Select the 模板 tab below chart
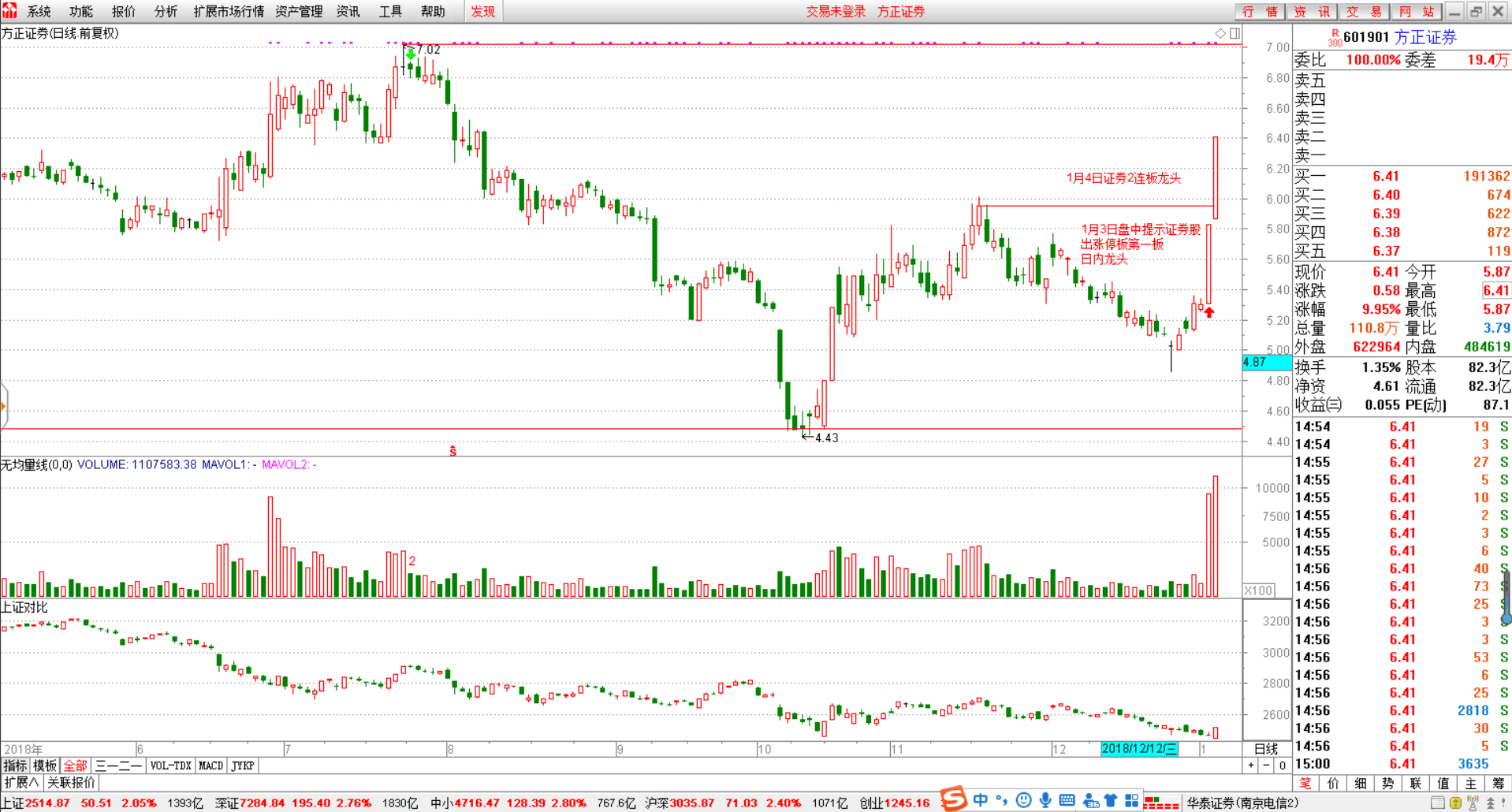This screenshot has width=1512, height=812. click(44, 765)
